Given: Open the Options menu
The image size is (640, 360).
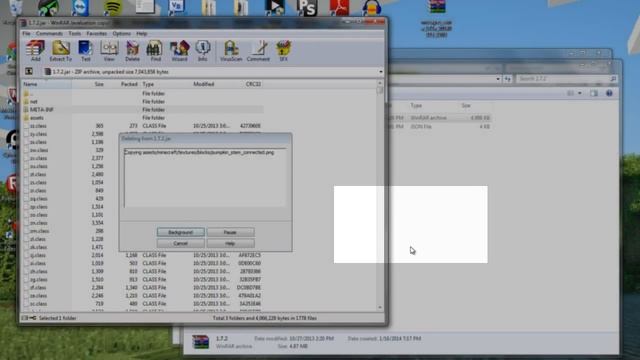Looking at the screenshot, I should pyautogui.click(x=122, y=33).
